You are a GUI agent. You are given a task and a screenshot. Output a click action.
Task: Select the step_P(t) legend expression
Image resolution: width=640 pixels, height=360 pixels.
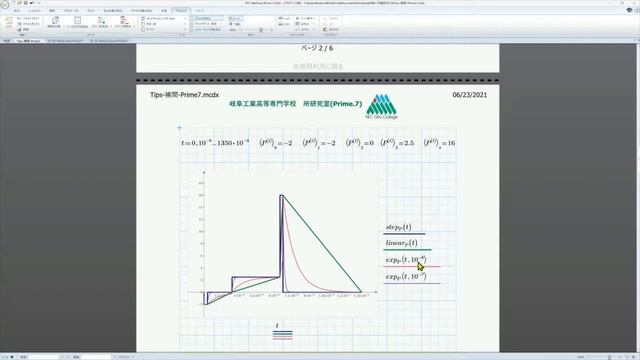pyautogui.click(x=398, y=227)
